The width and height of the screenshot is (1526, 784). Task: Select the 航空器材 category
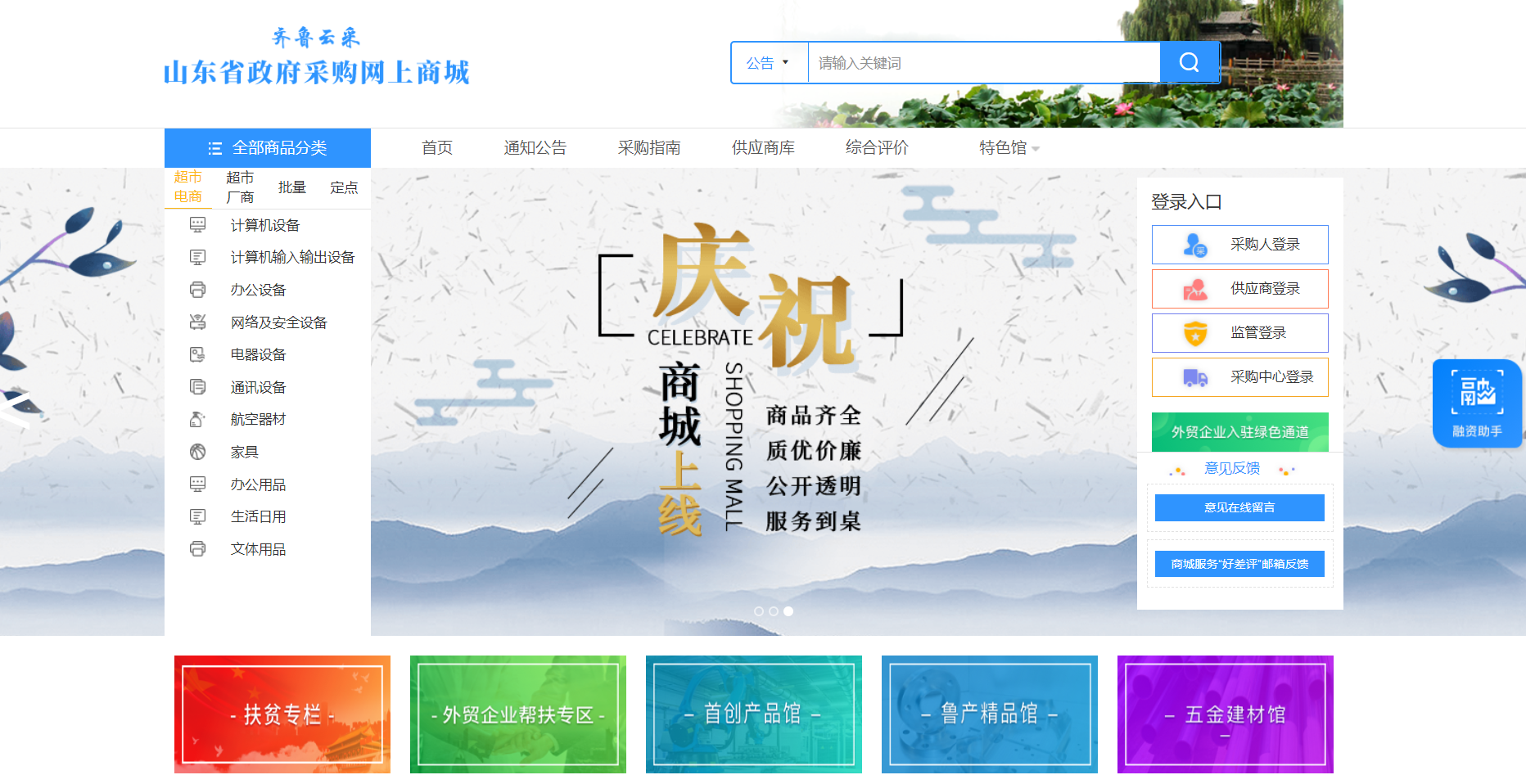[x=258, y=419]
